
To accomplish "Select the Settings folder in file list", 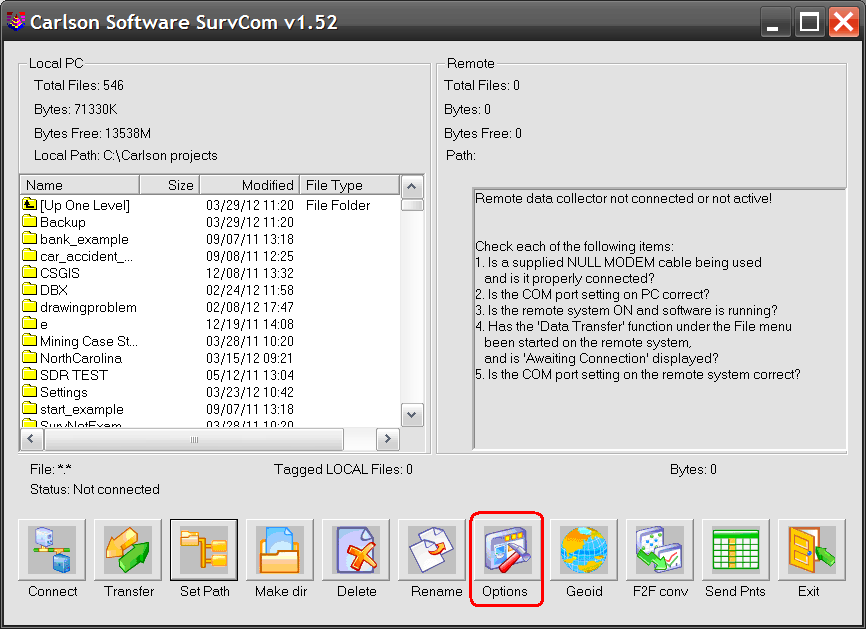I will tap(55, 393).
